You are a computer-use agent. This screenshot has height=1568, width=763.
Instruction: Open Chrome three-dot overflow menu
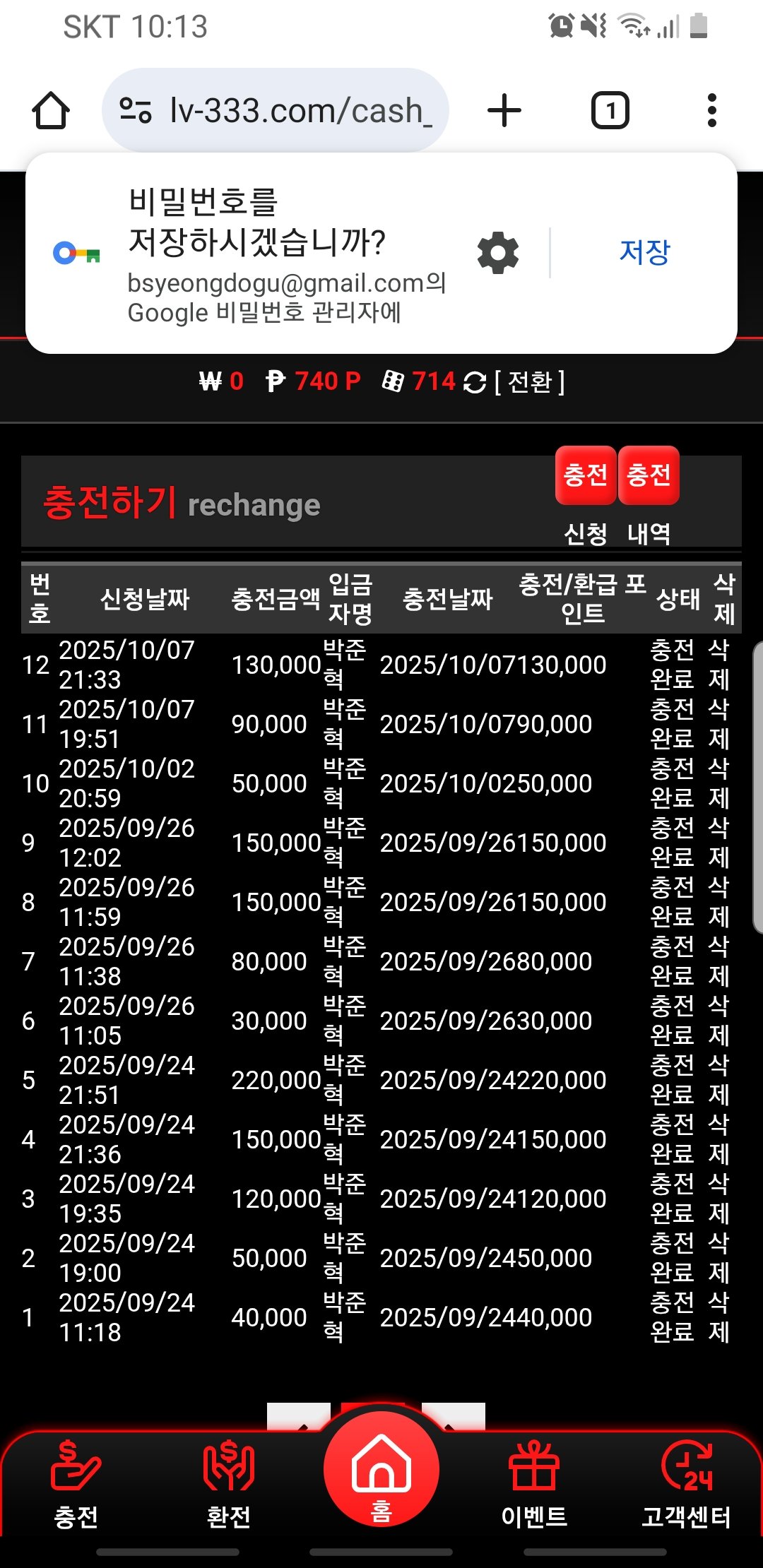[x=711, y=111]
